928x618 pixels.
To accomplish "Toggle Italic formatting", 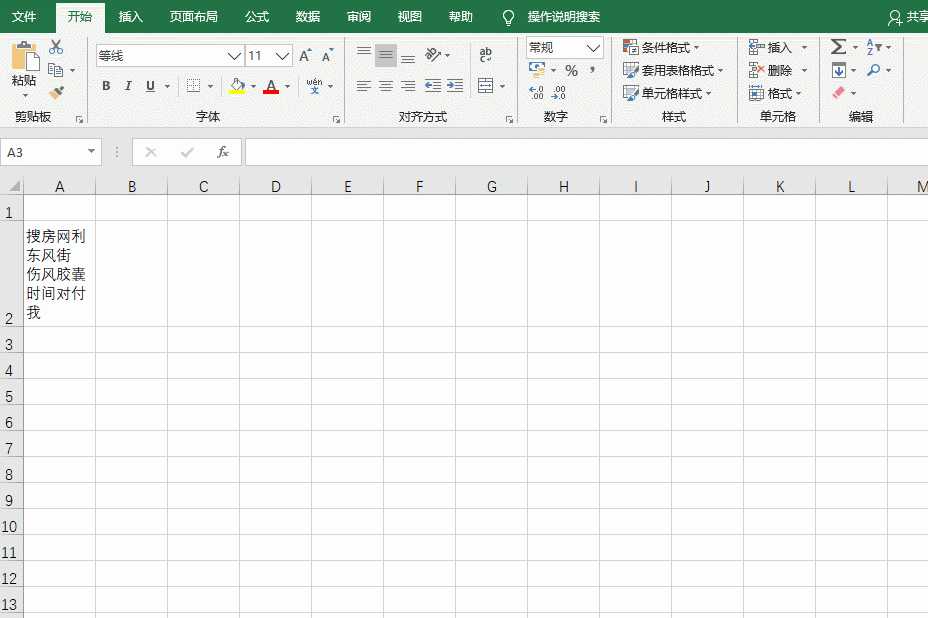I will pos(128,86).
